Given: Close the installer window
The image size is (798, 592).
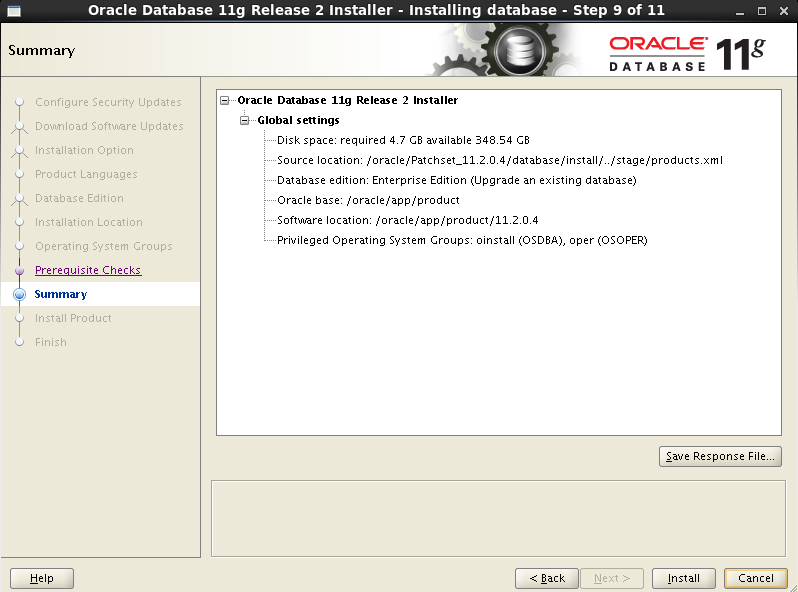Looking at the screenshot, I should (x=784, y=11).
